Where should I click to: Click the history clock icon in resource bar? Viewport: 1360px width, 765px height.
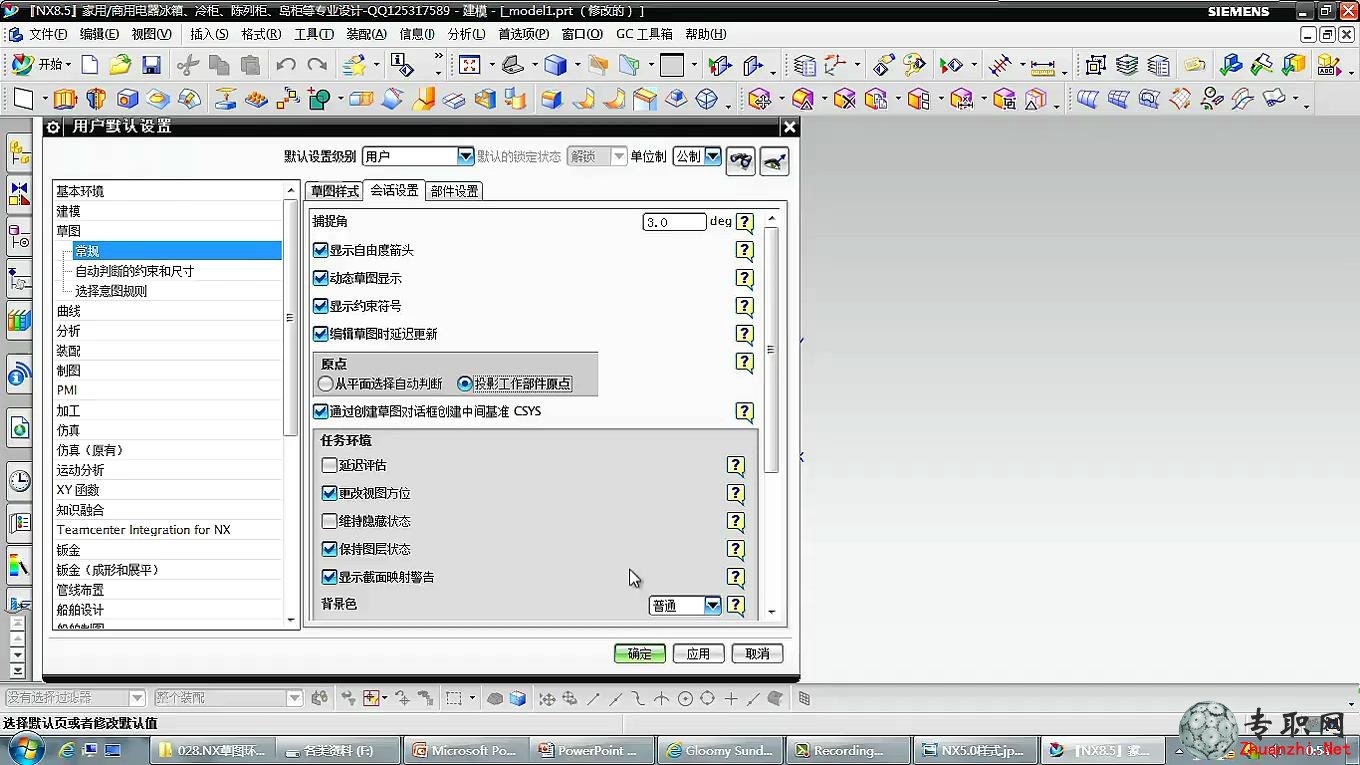(20, 480)
